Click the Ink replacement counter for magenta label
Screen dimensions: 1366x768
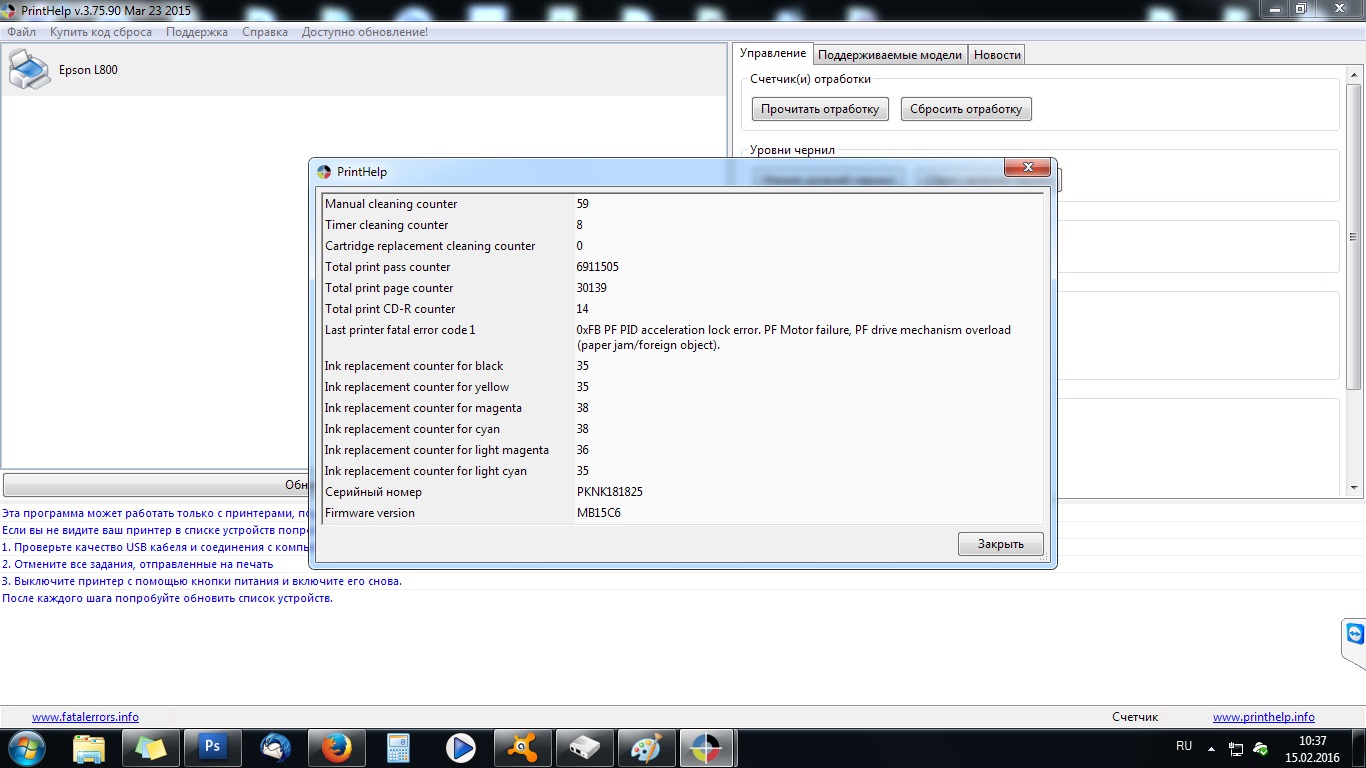423,408
